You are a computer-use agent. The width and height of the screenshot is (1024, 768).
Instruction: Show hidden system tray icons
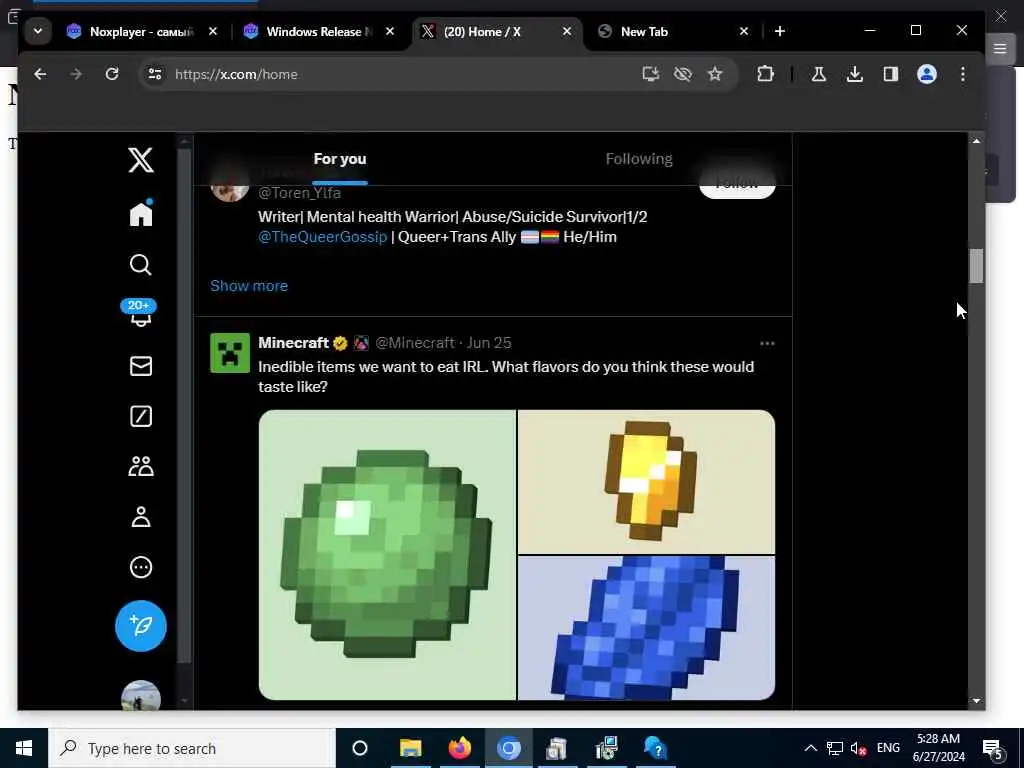click(x=810, y=748)
